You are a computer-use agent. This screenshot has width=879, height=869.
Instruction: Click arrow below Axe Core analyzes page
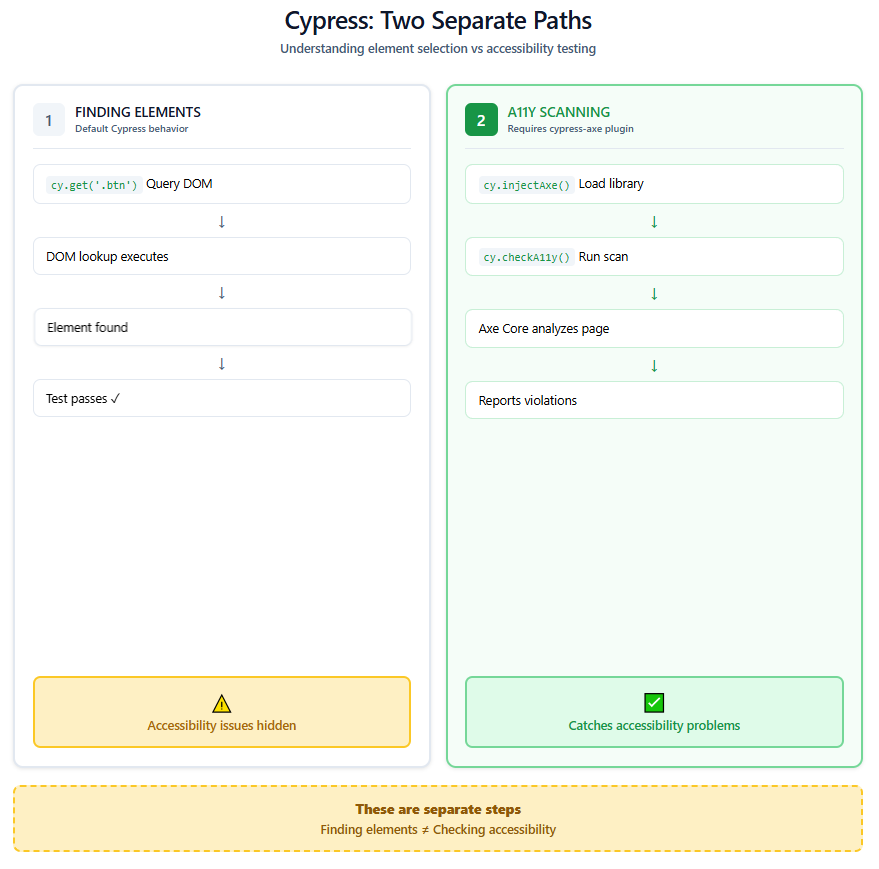[x=654, y=365]
